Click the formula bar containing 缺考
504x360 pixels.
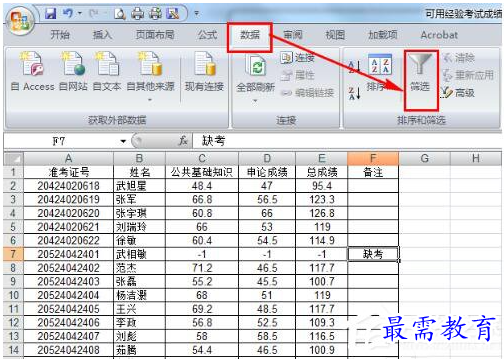point(347,141)
